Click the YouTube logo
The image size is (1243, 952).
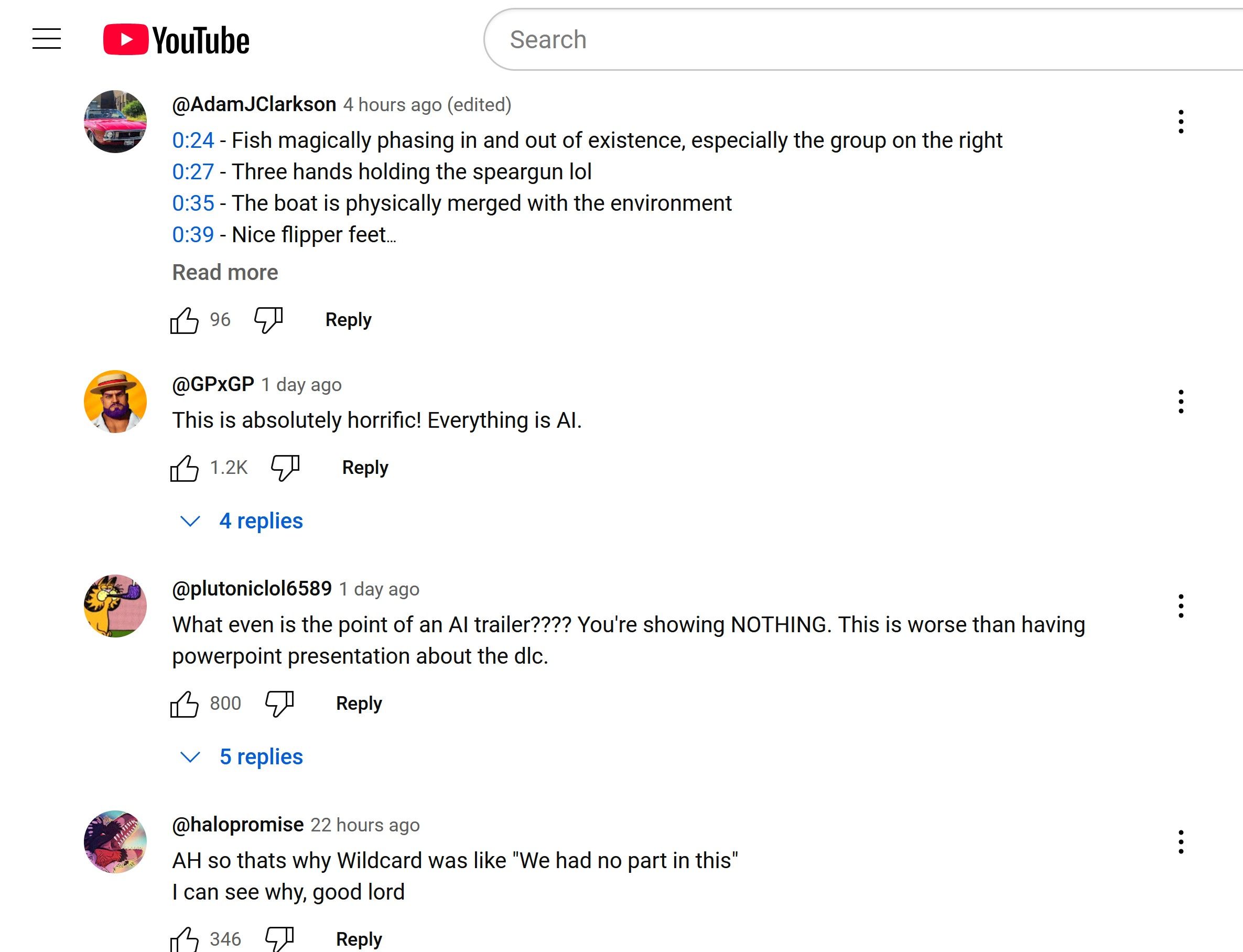click(176, 40)
